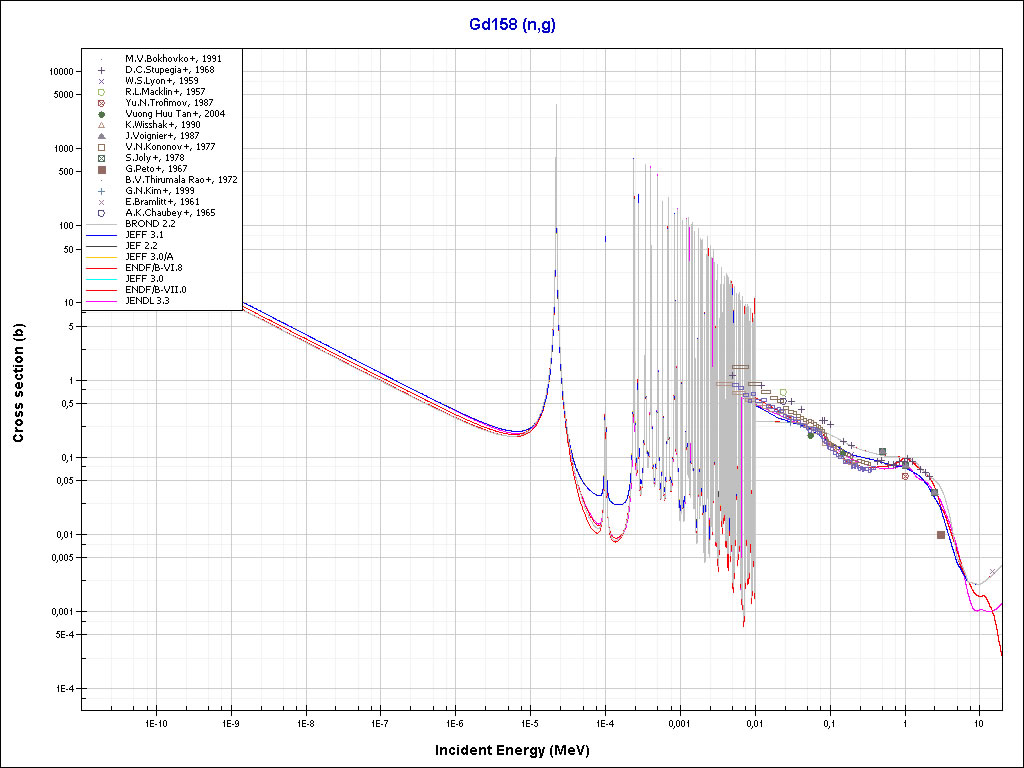Select the Yu.N.Trofimov 1987 crossed-circle marker
1024x768 pixels.
(x=102, y=103)
